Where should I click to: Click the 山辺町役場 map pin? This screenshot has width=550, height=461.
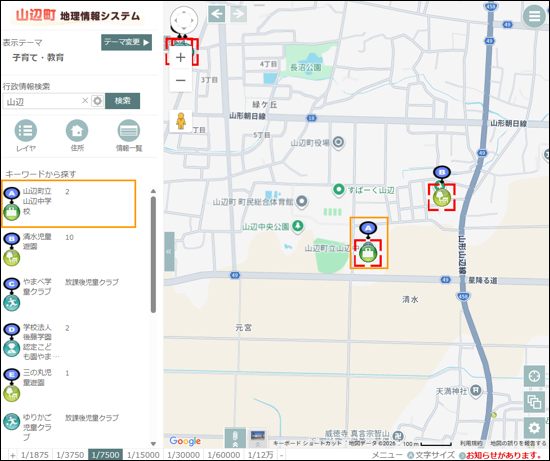(338, 143)
